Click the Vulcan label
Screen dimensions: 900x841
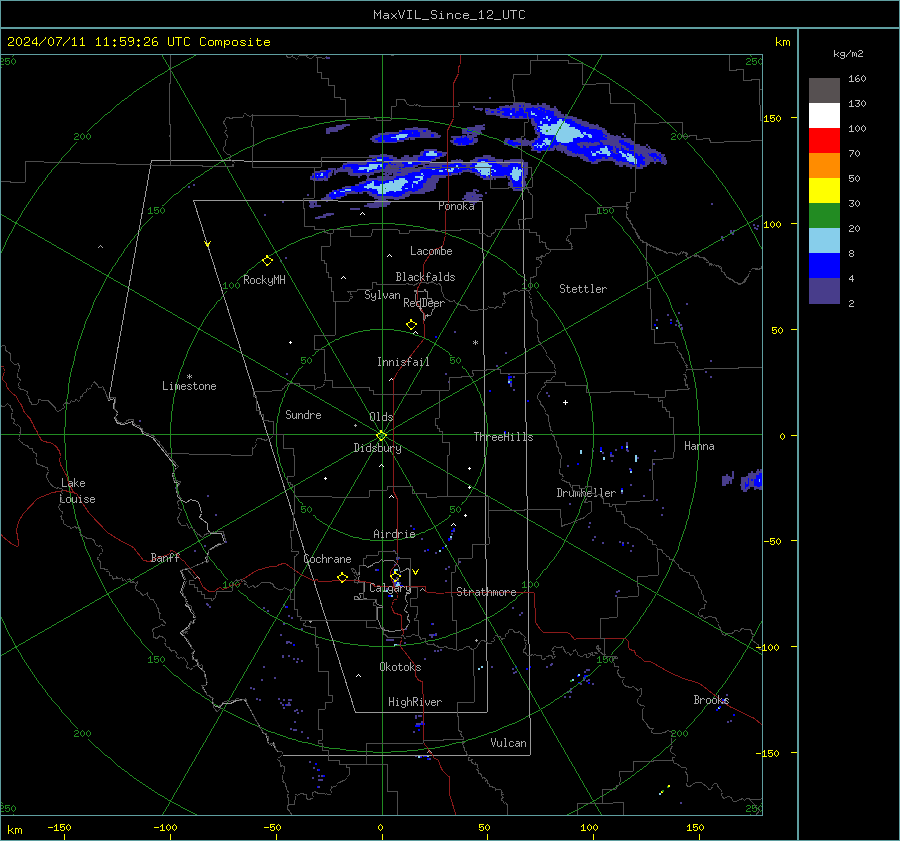508,743
